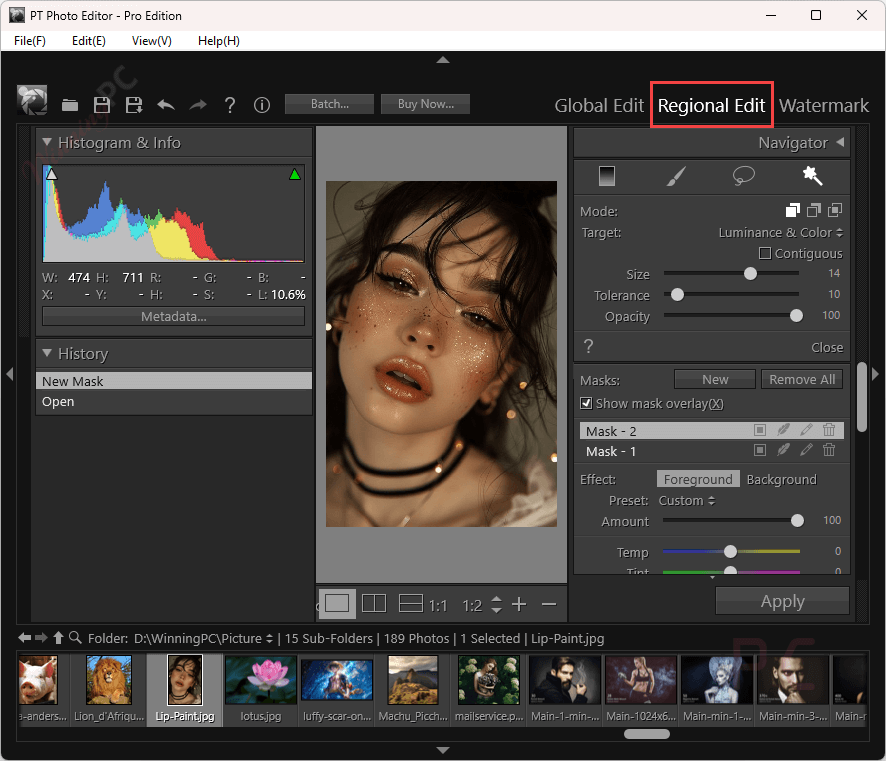Switch to the Watermark tab

click(x=824, y=106)
